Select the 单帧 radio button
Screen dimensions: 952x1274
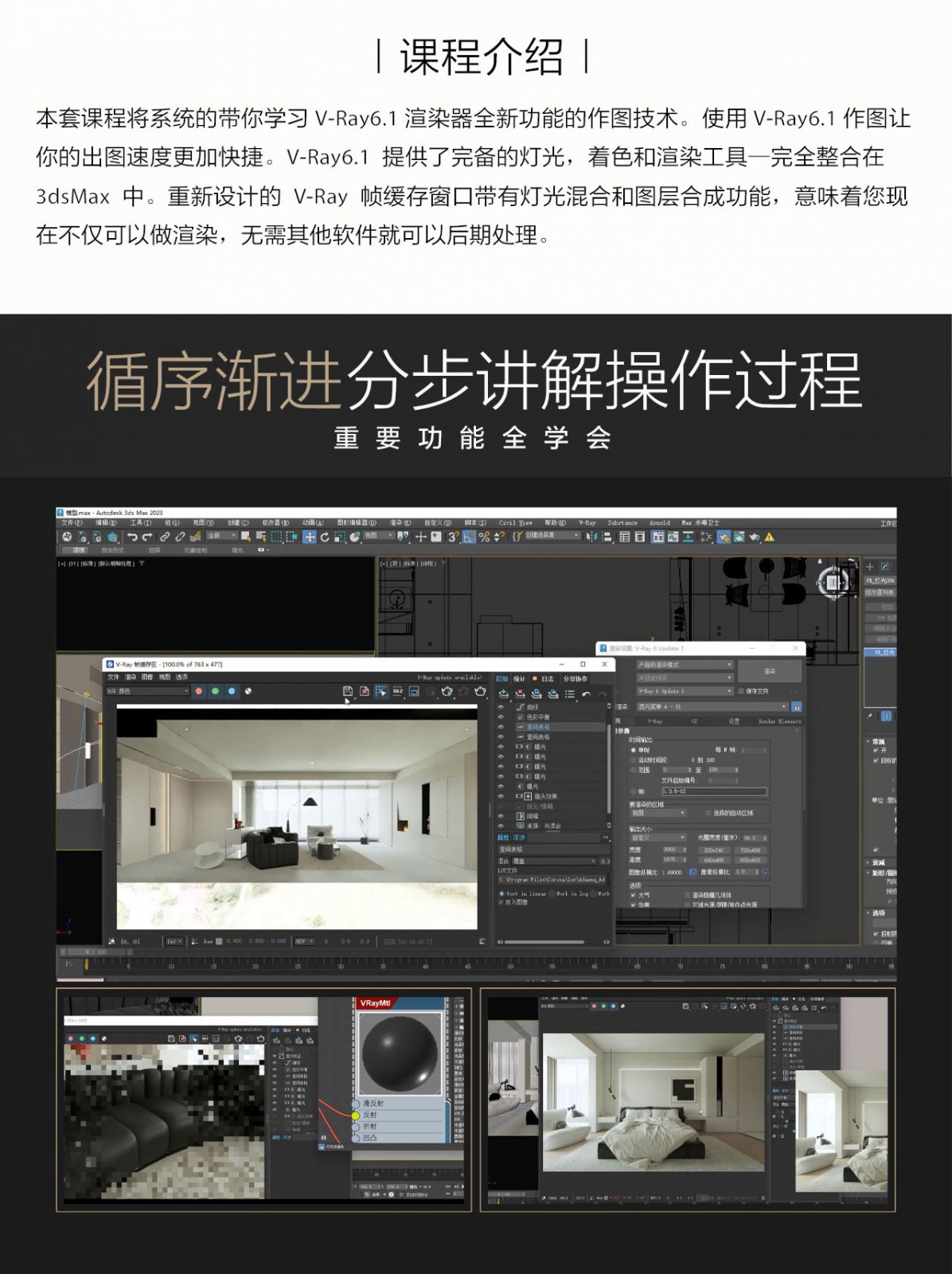(x=634, y=750)
